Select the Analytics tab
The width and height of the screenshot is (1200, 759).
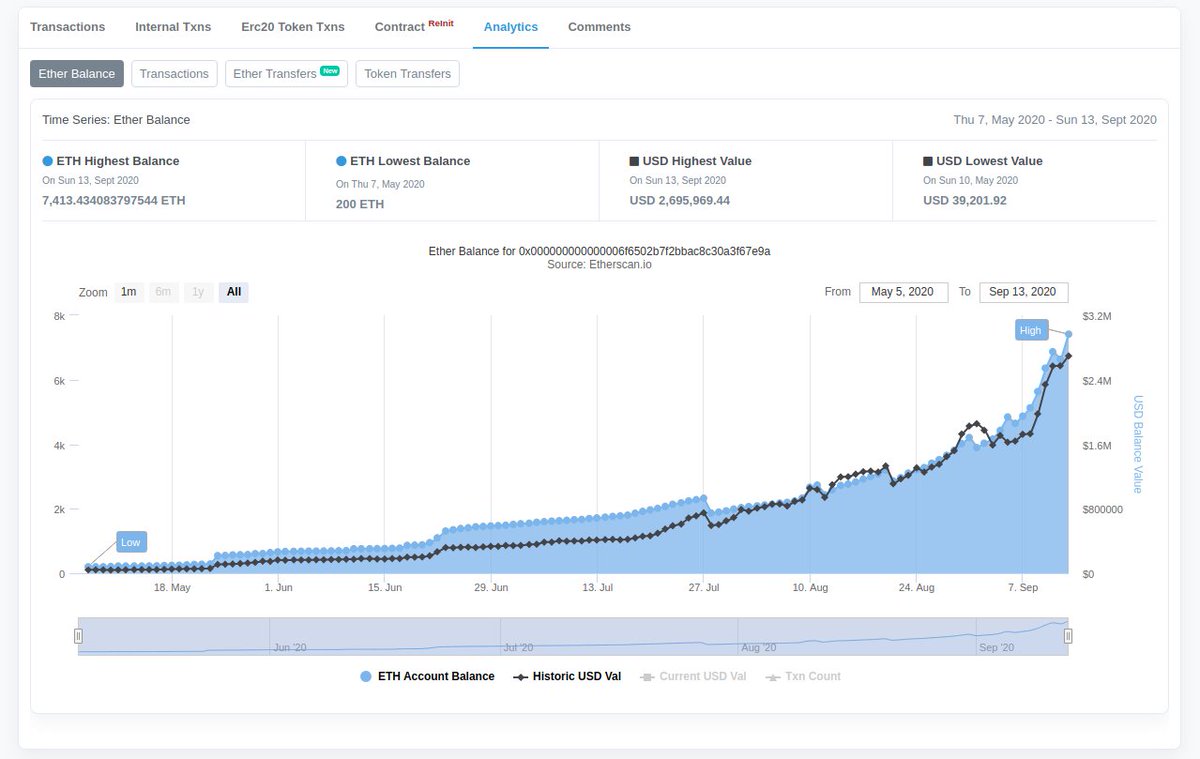511,27
